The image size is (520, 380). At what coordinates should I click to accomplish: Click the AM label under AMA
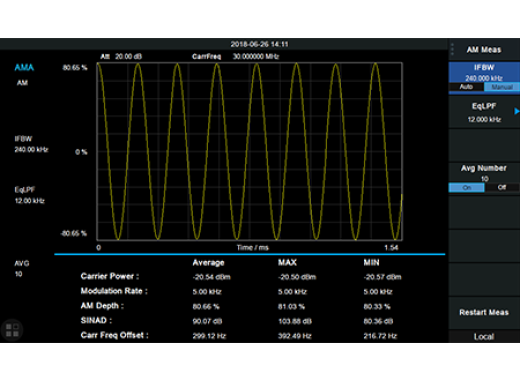tap(22, 83)
